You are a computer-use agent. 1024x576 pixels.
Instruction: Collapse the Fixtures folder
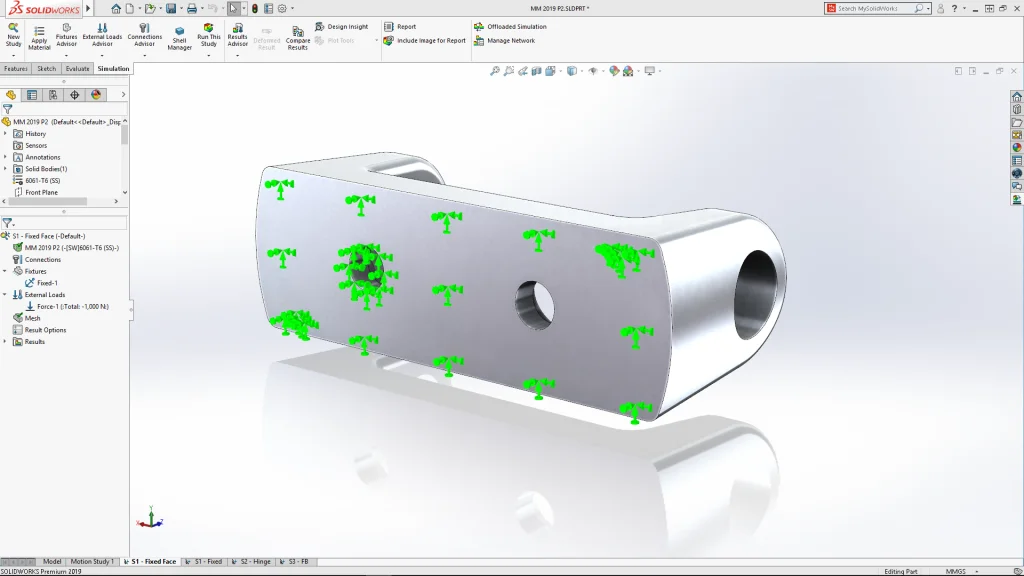pos(5,271)
